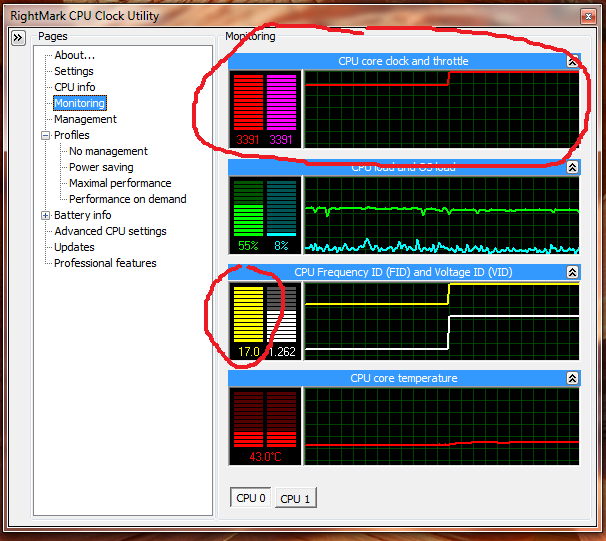Viewport: 606px width, 541px height.
Task: Click the yellow FID bar meter
Action: pyautogui.click(x=249, y=314)
